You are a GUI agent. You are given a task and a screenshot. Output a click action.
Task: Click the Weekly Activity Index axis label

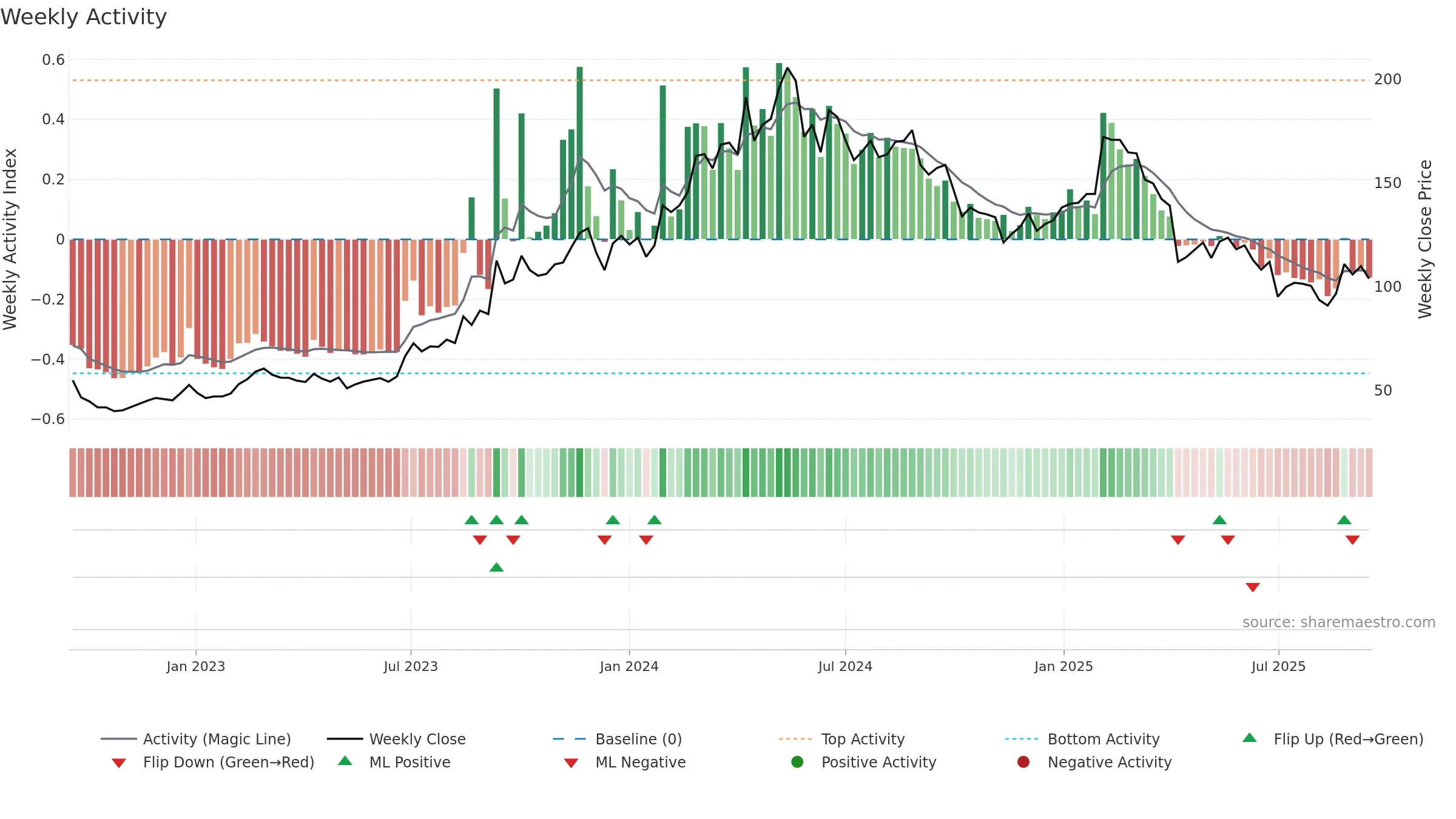[10, 239]
